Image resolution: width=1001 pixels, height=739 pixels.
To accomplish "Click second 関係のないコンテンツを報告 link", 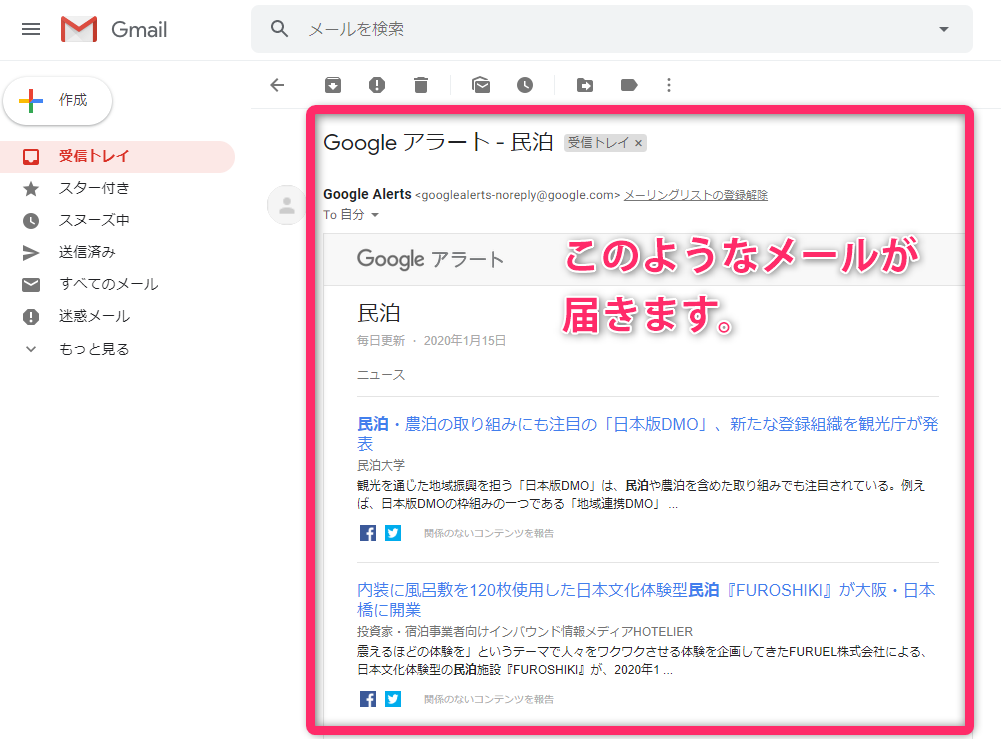I will [488, 699].
